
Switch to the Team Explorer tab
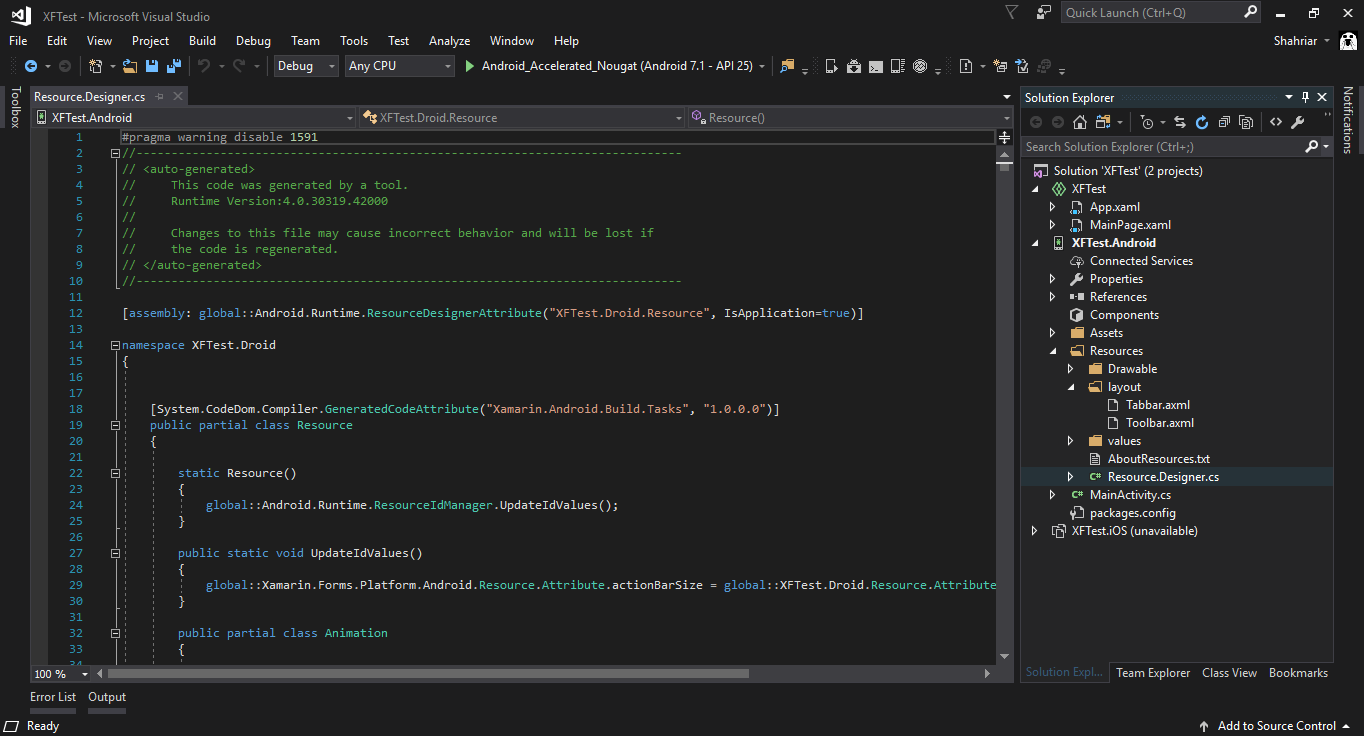[x=1153, y=673]
